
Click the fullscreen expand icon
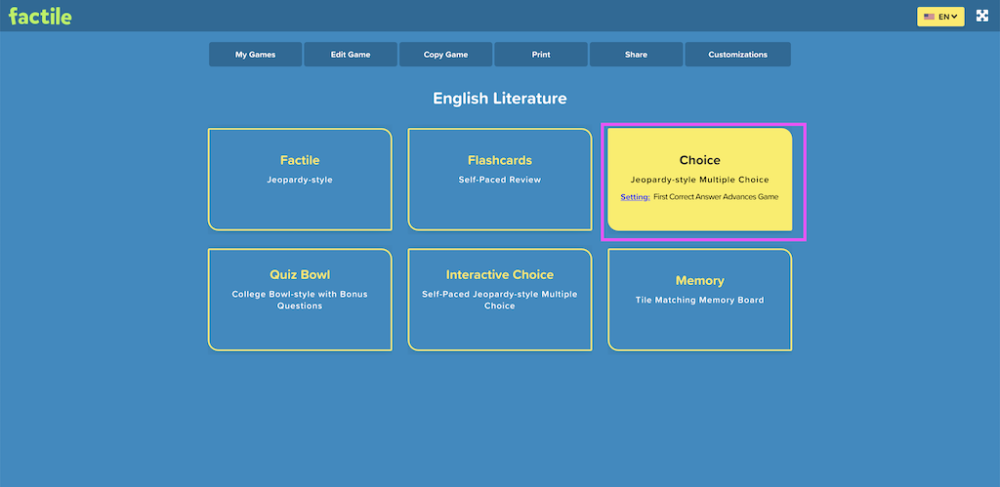pyautogui.click(x=982, y=17)
